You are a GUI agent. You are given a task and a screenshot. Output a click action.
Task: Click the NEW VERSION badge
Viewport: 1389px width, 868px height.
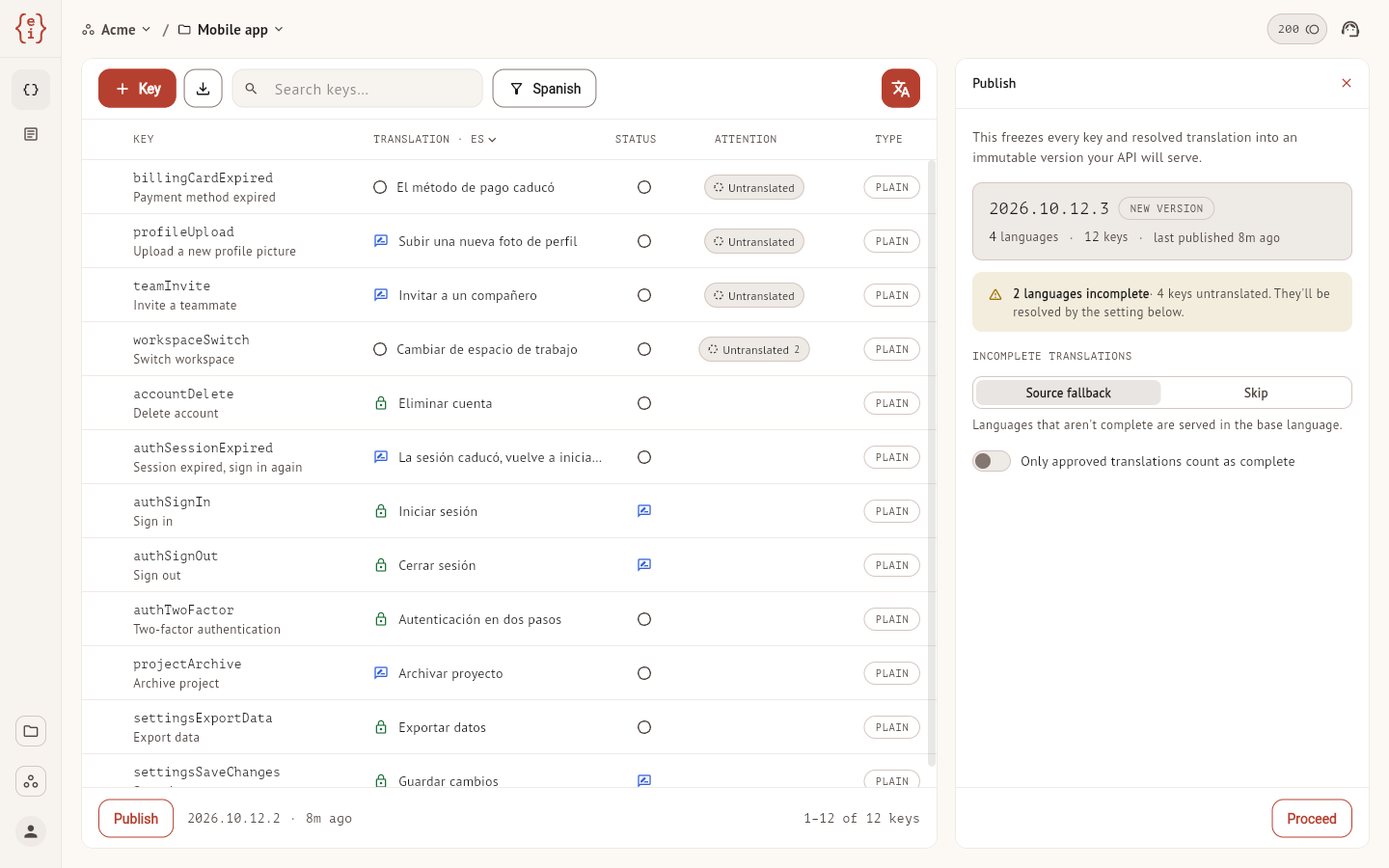coord(1166,208)
